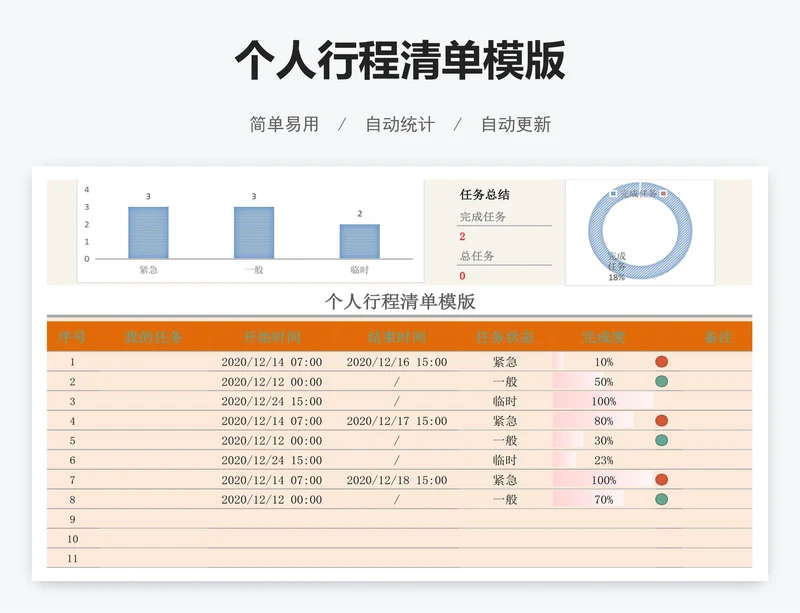Select the row 3 start time 2020/12/24 15:00
Image resolution: width=800 pixels, height=613 pixels.
pos(272,401)
